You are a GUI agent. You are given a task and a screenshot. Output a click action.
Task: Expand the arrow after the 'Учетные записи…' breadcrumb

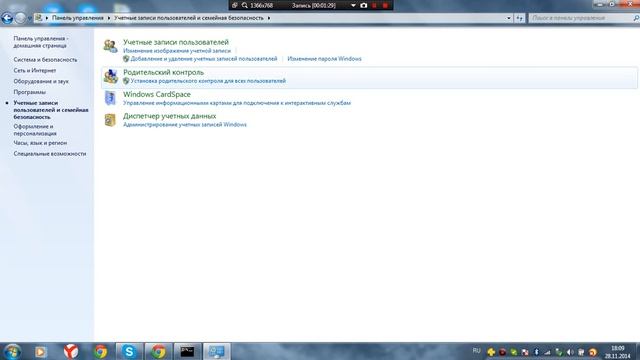[x=269, y=18]
